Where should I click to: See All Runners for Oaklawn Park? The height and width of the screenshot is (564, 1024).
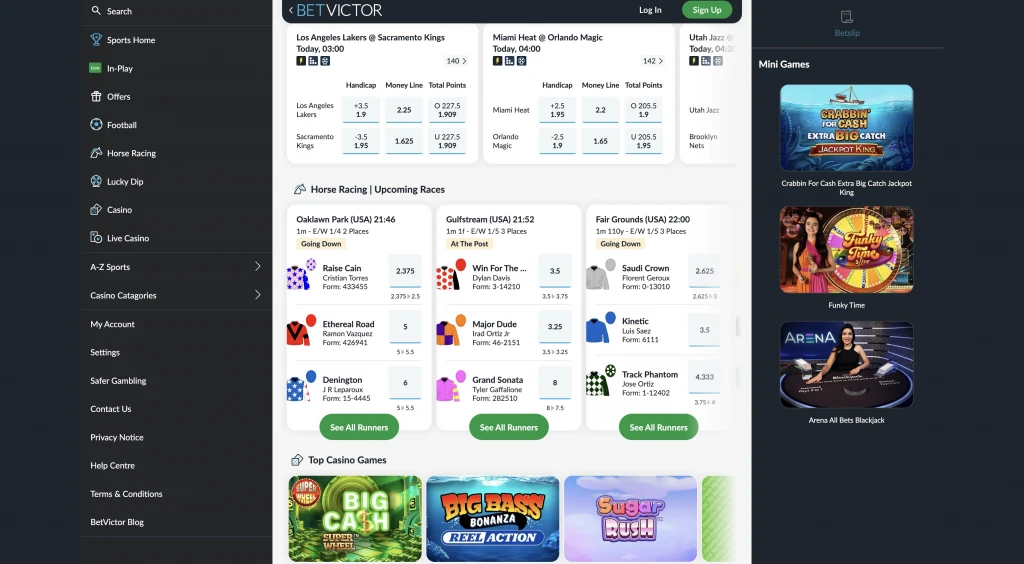click(x=359, y=428)
